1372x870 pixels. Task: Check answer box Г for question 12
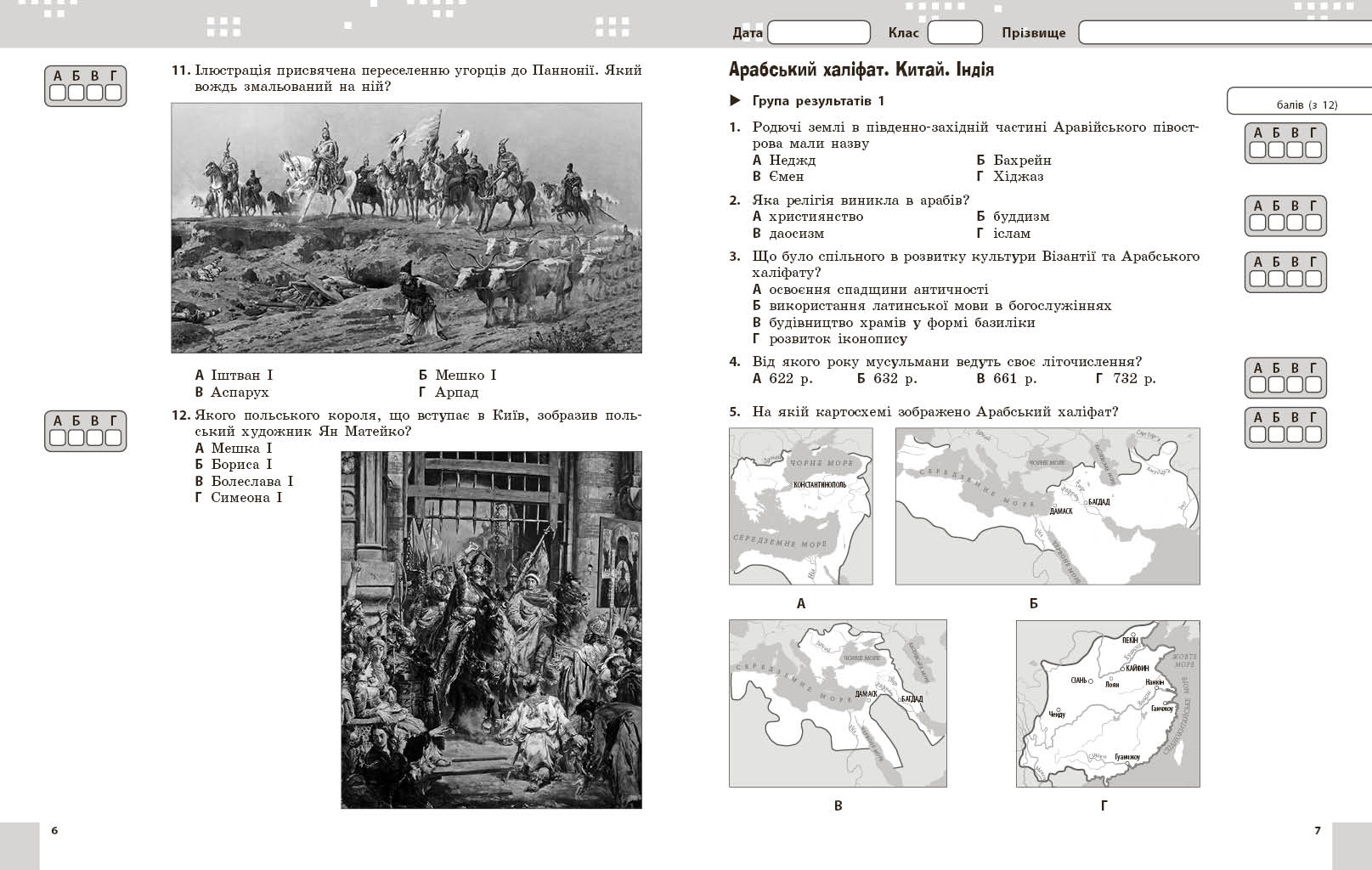(113, 438)
